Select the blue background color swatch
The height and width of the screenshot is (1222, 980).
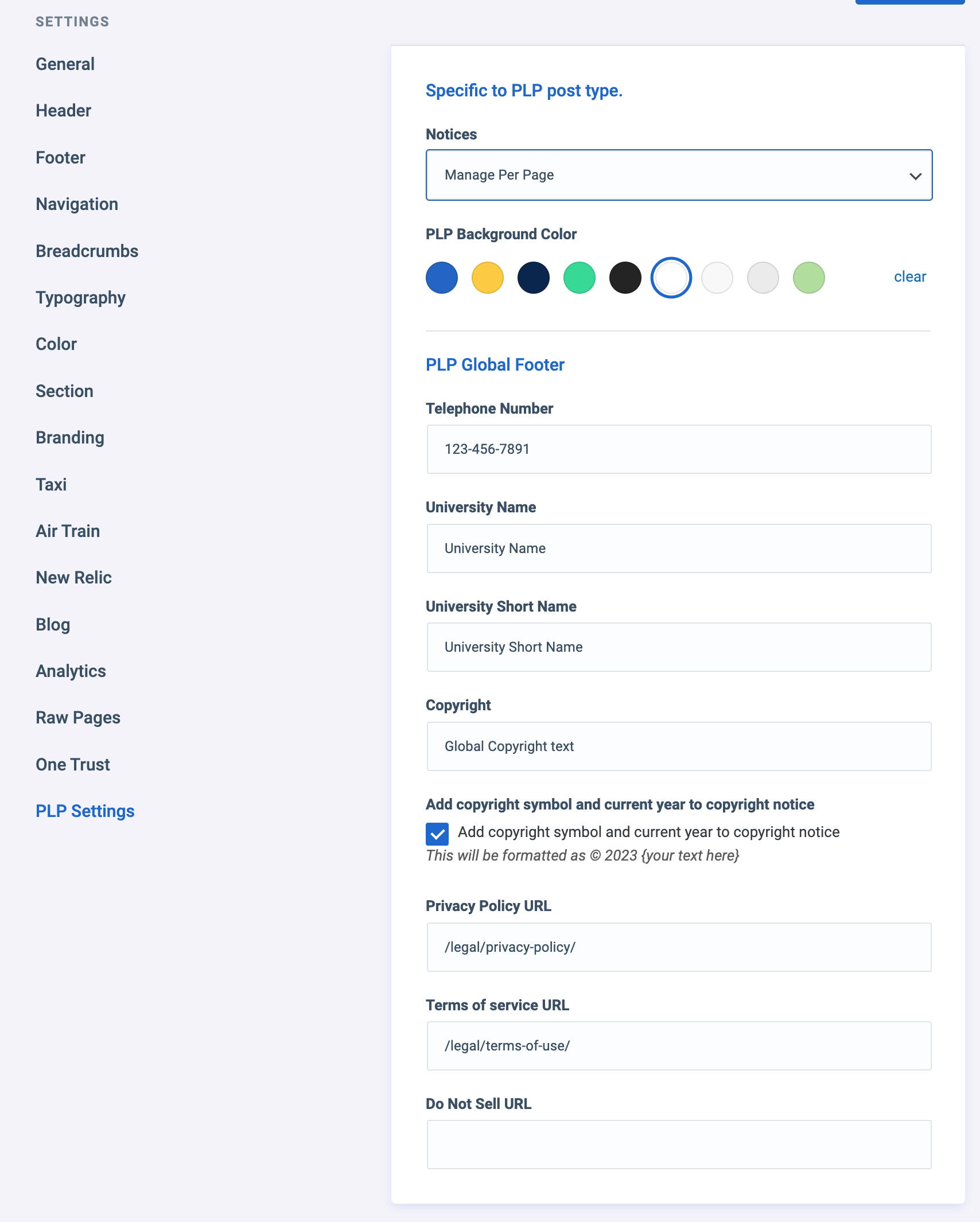tap(441, 278)
